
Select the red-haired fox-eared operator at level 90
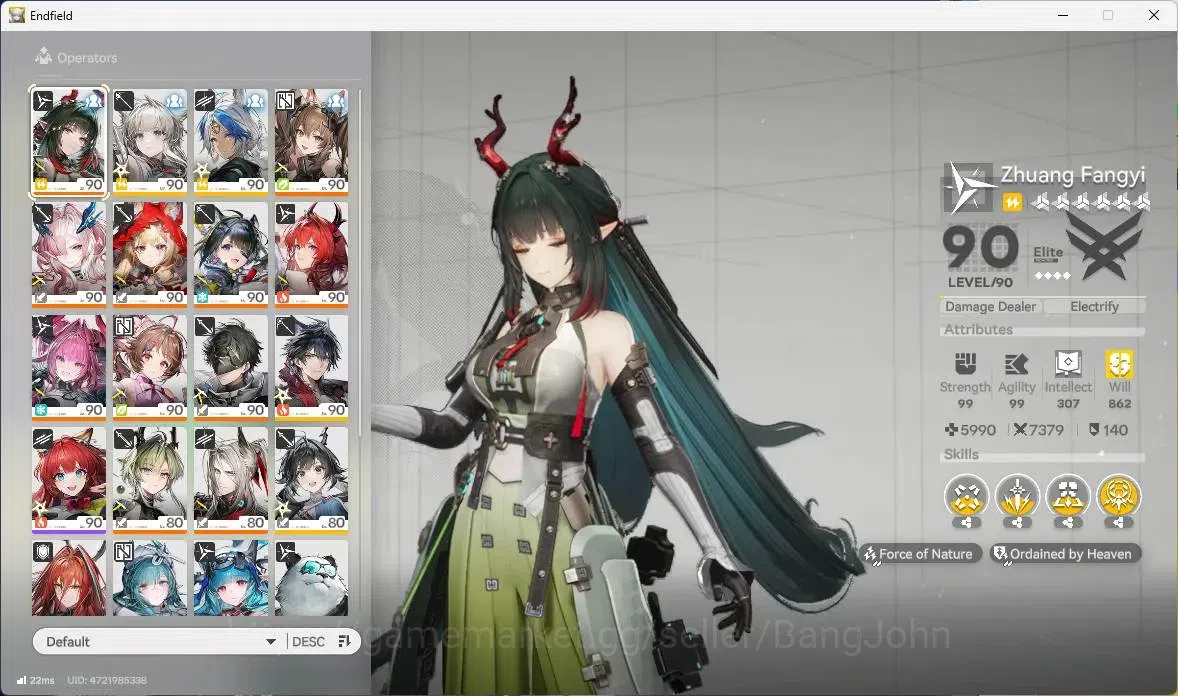(x=69, y=480)
